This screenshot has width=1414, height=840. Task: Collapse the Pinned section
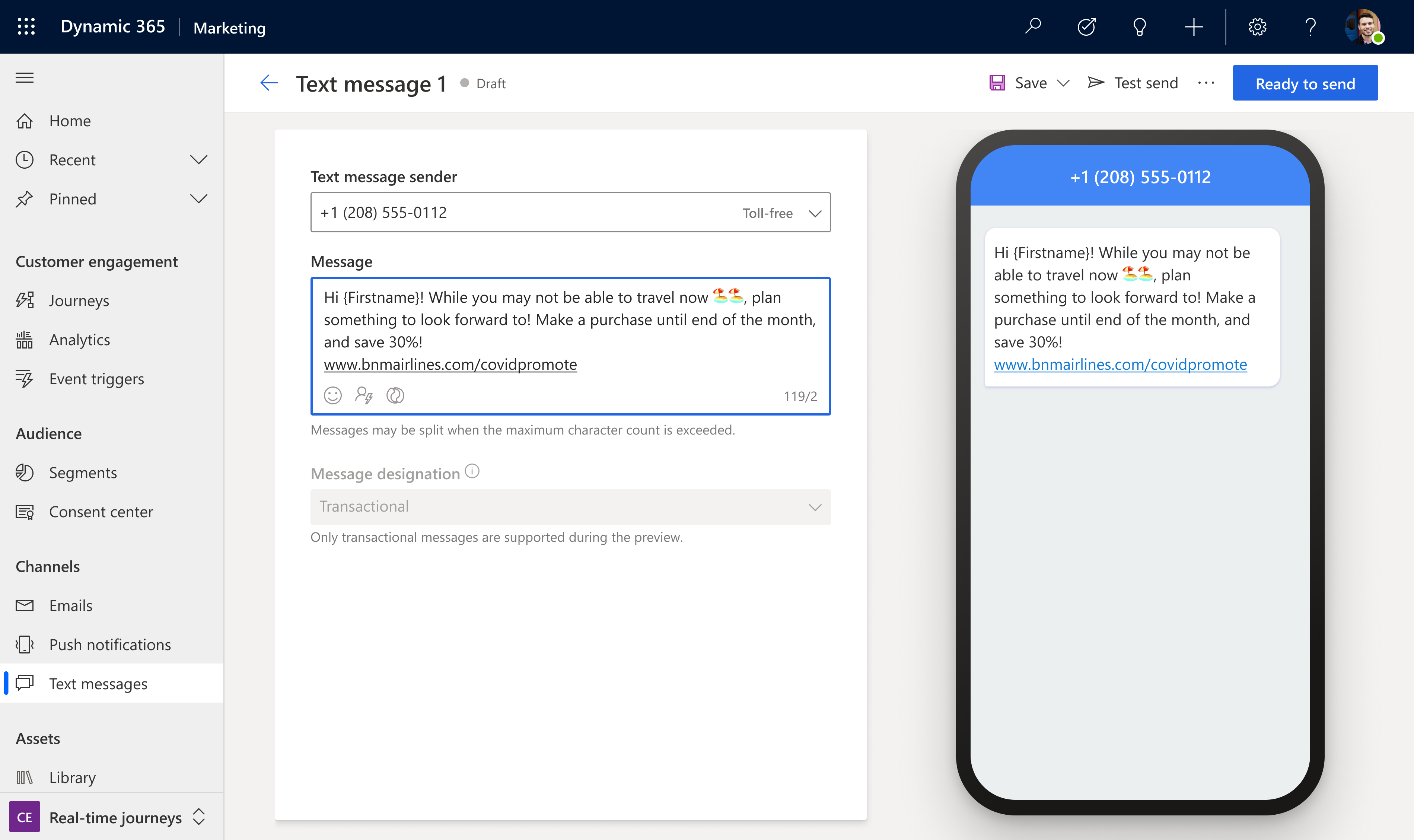(198, 199)
